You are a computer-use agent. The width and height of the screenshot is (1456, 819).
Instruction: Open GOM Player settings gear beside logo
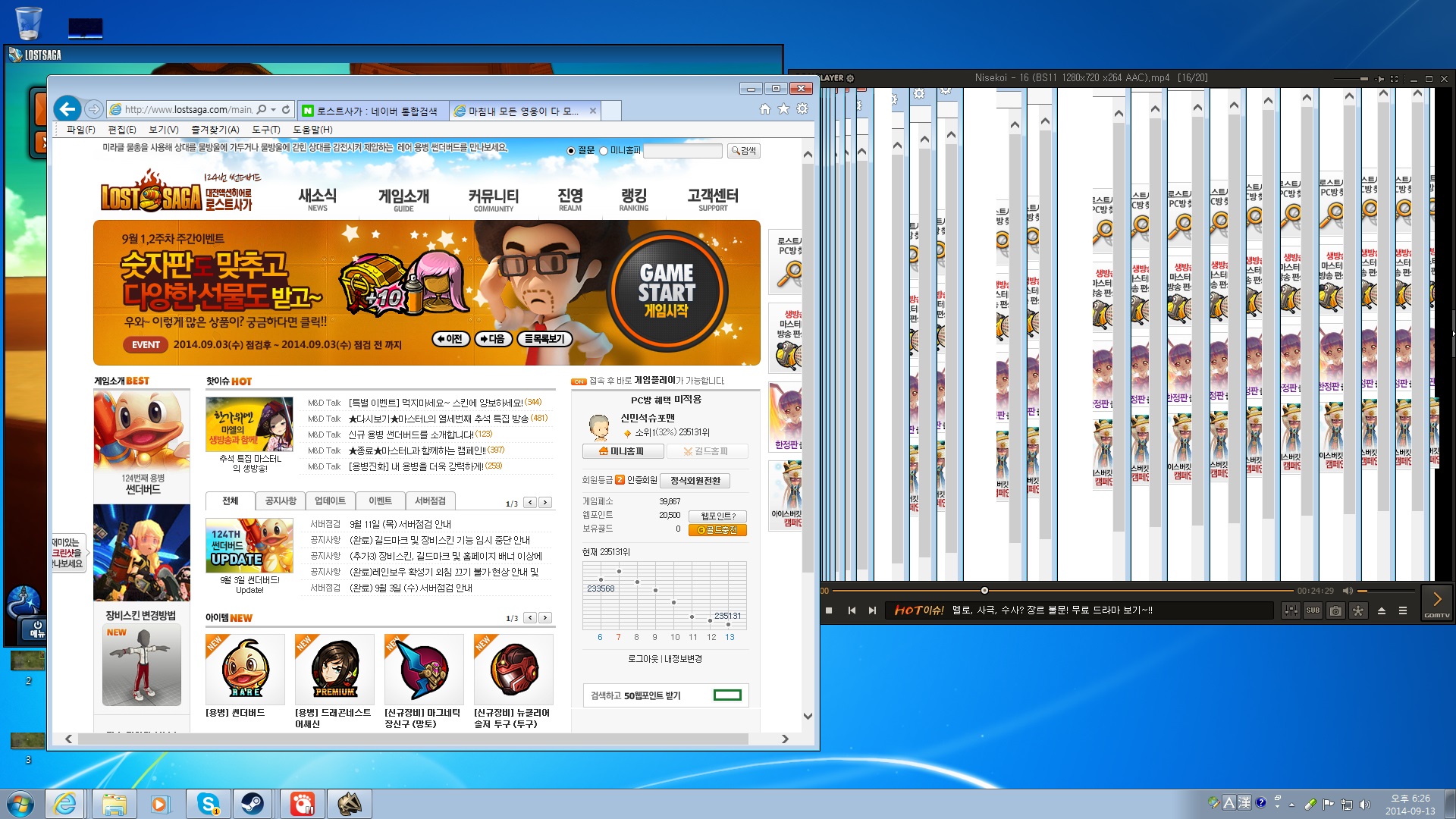tap(850, 78)
